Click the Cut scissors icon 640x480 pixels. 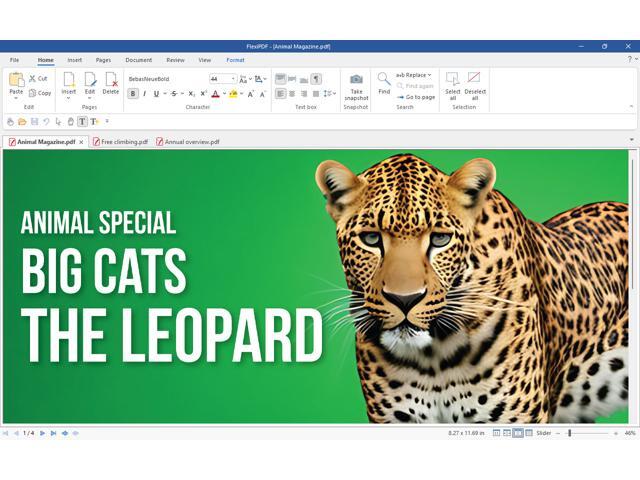pyautogui.click(x=32, y=78)
